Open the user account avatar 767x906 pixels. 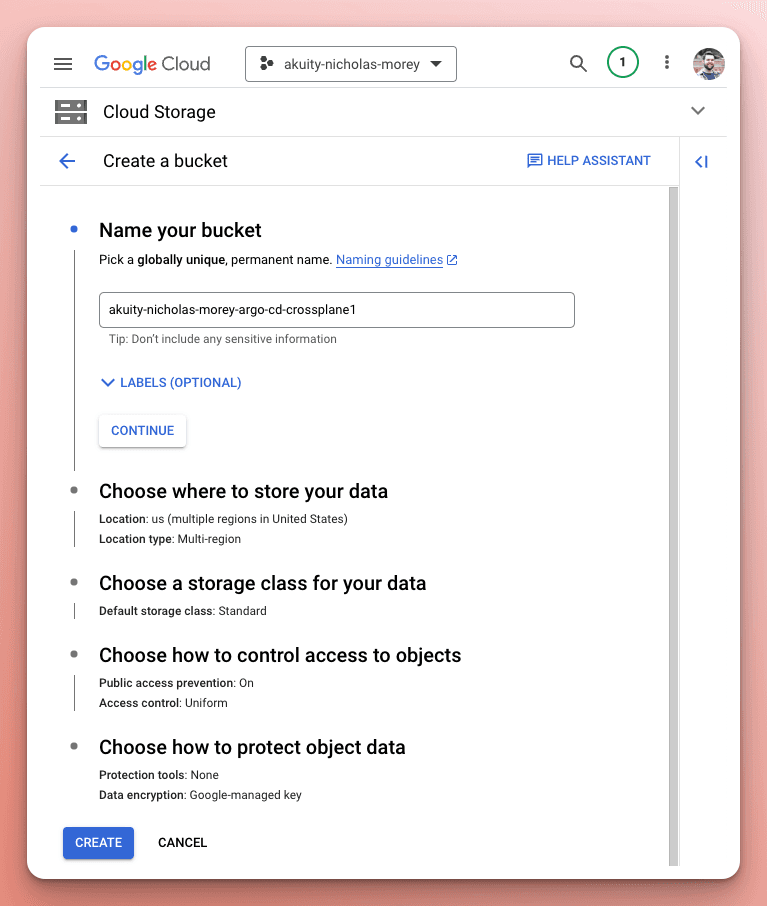click(709, 64)
